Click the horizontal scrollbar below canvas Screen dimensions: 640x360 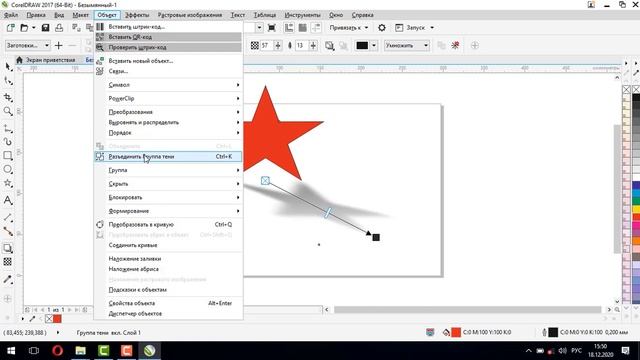[467, 310]
